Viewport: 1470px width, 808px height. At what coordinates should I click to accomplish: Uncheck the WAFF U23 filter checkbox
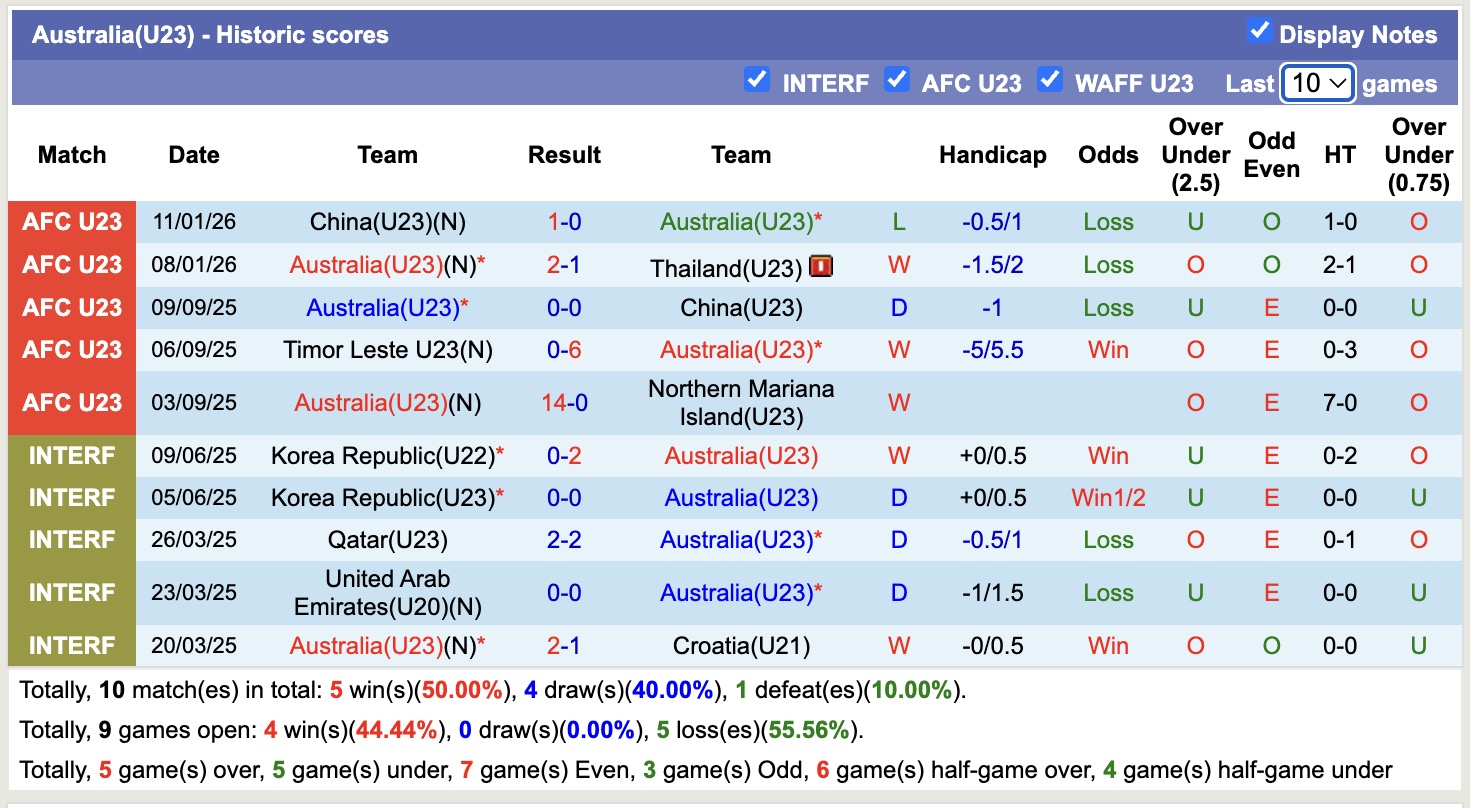pos(1049,80)
